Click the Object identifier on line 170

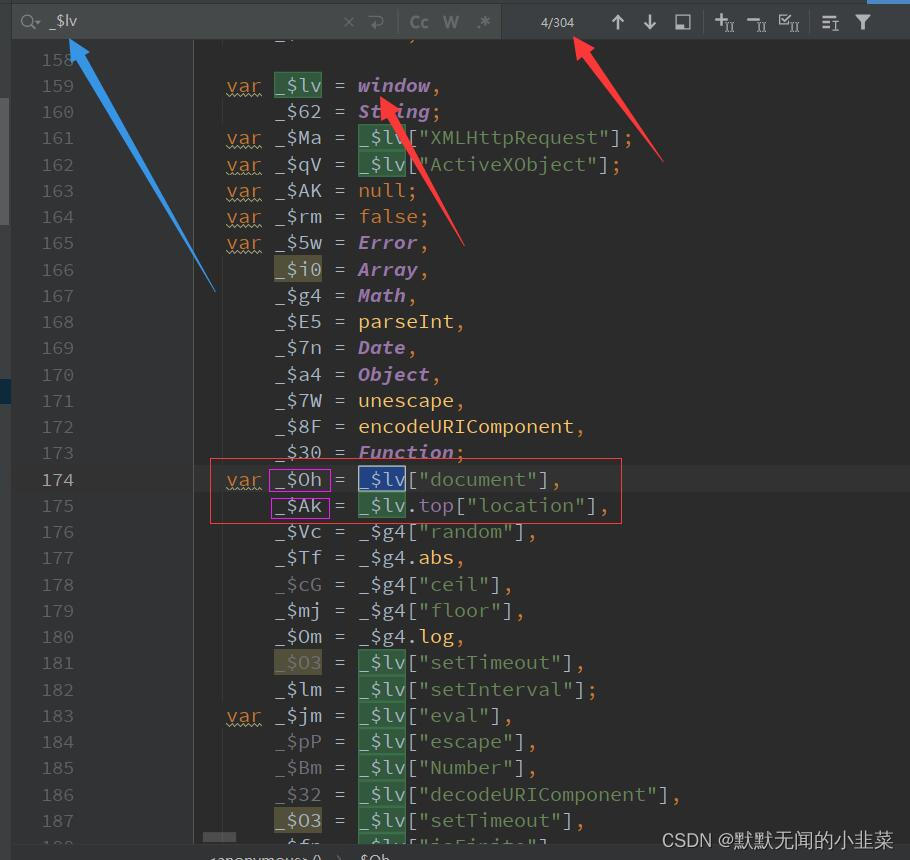tap(394, 375)
